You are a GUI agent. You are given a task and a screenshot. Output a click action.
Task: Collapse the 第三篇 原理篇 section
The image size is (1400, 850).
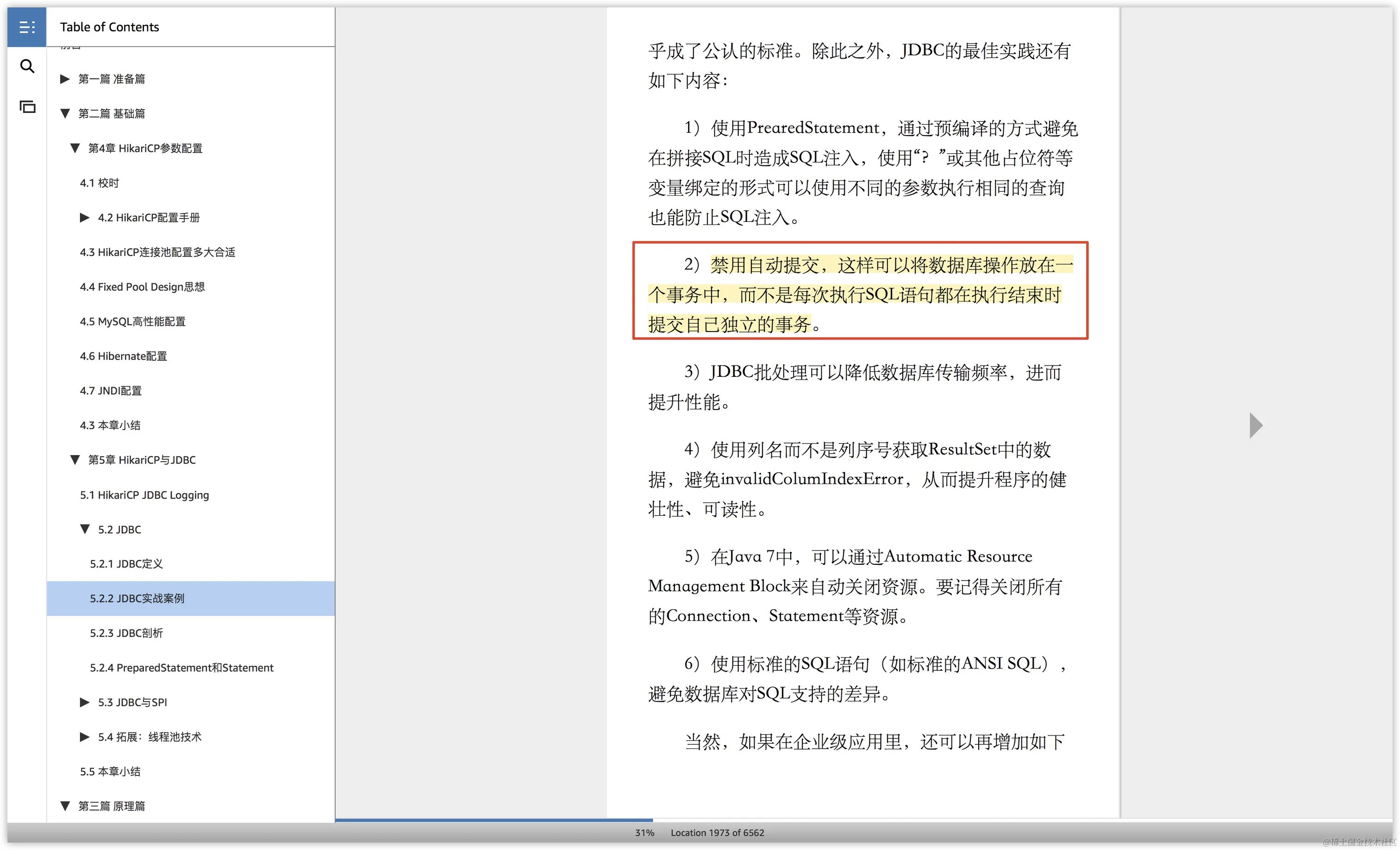coord(65,806)
